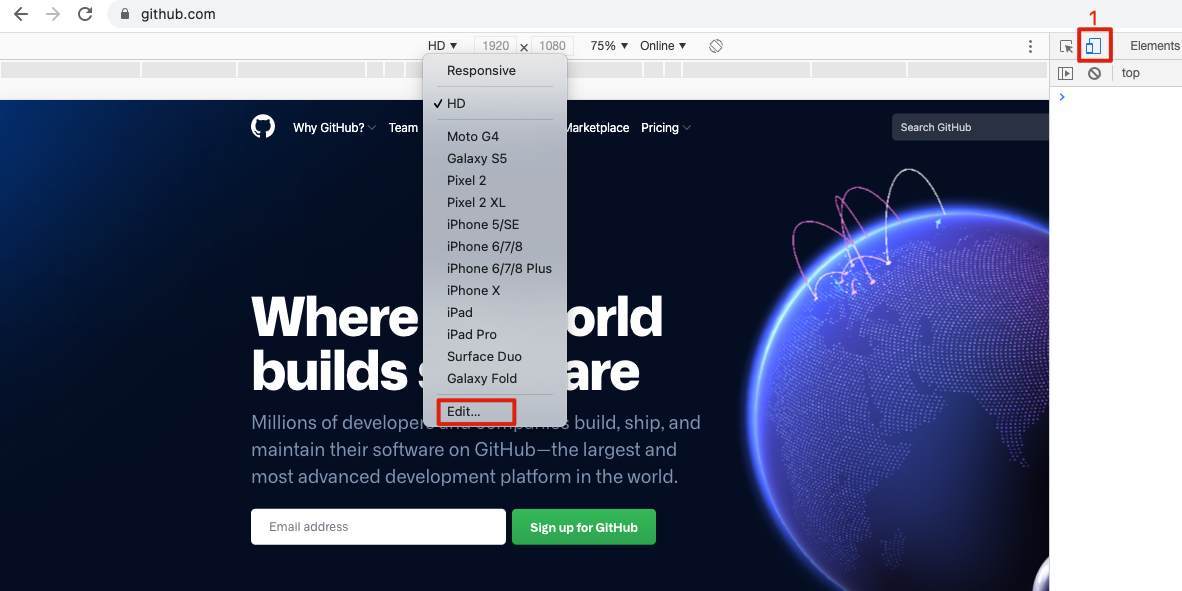
Task: Open the Online throttling dropdown
Action: click(x=663, y=46)
